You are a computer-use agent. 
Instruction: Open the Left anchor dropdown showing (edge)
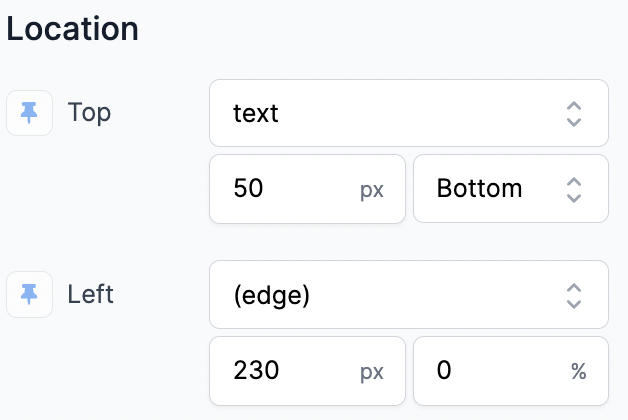(409, 295)
